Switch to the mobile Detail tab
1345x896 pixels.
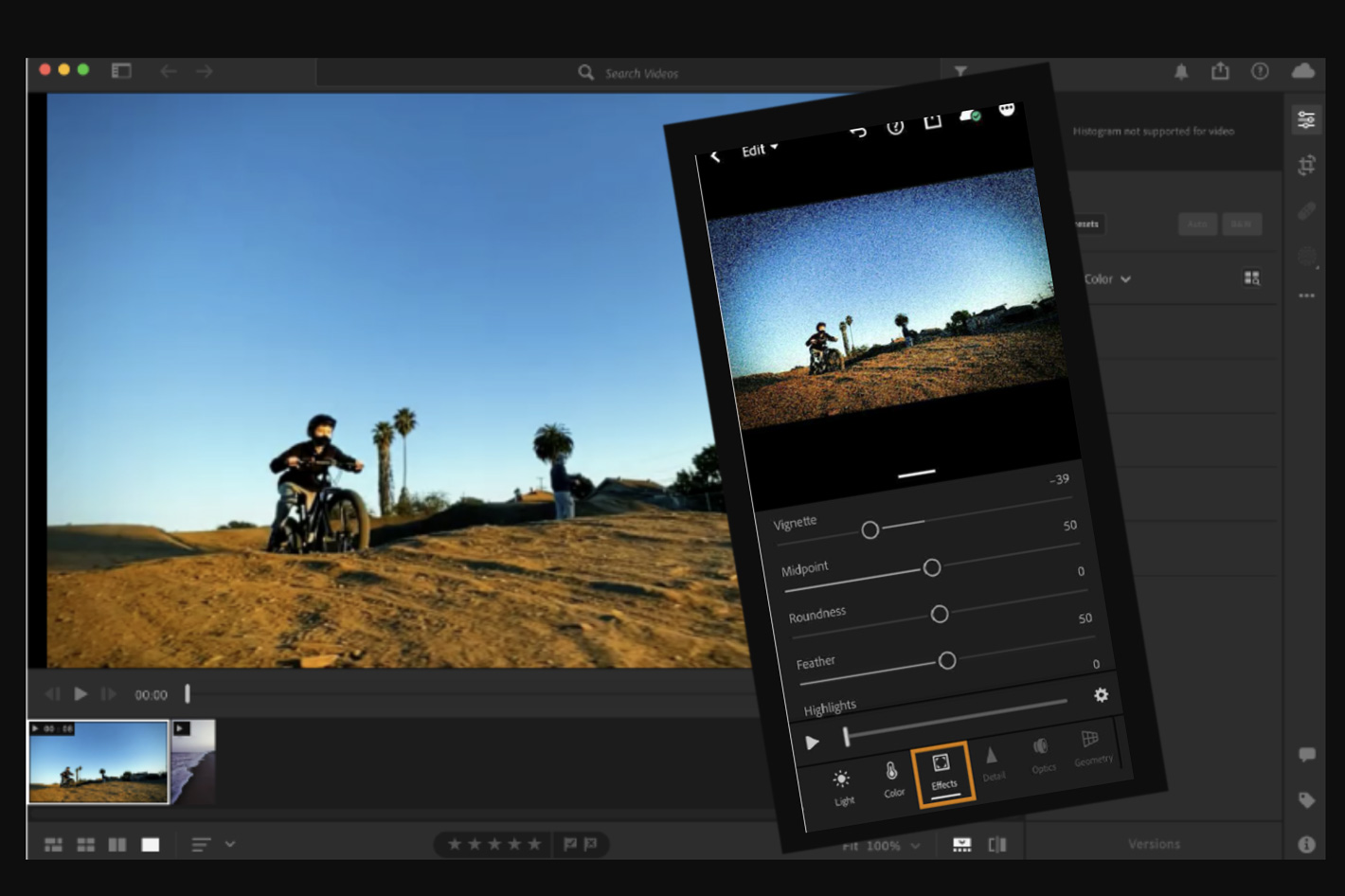(x=993, y=764)
